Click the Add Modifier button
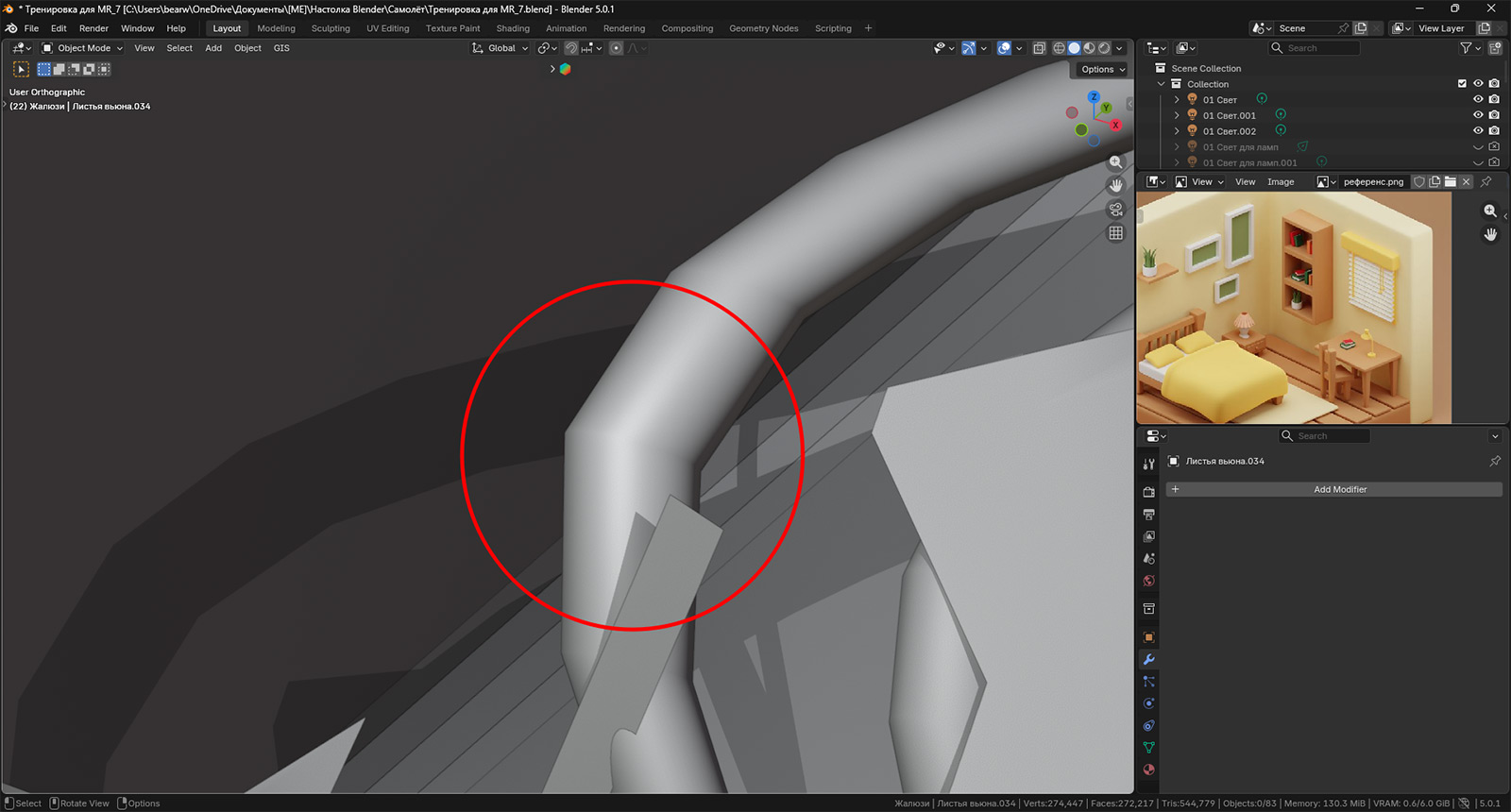This screenshot has width=1511, height=812. click(1339, 489)
